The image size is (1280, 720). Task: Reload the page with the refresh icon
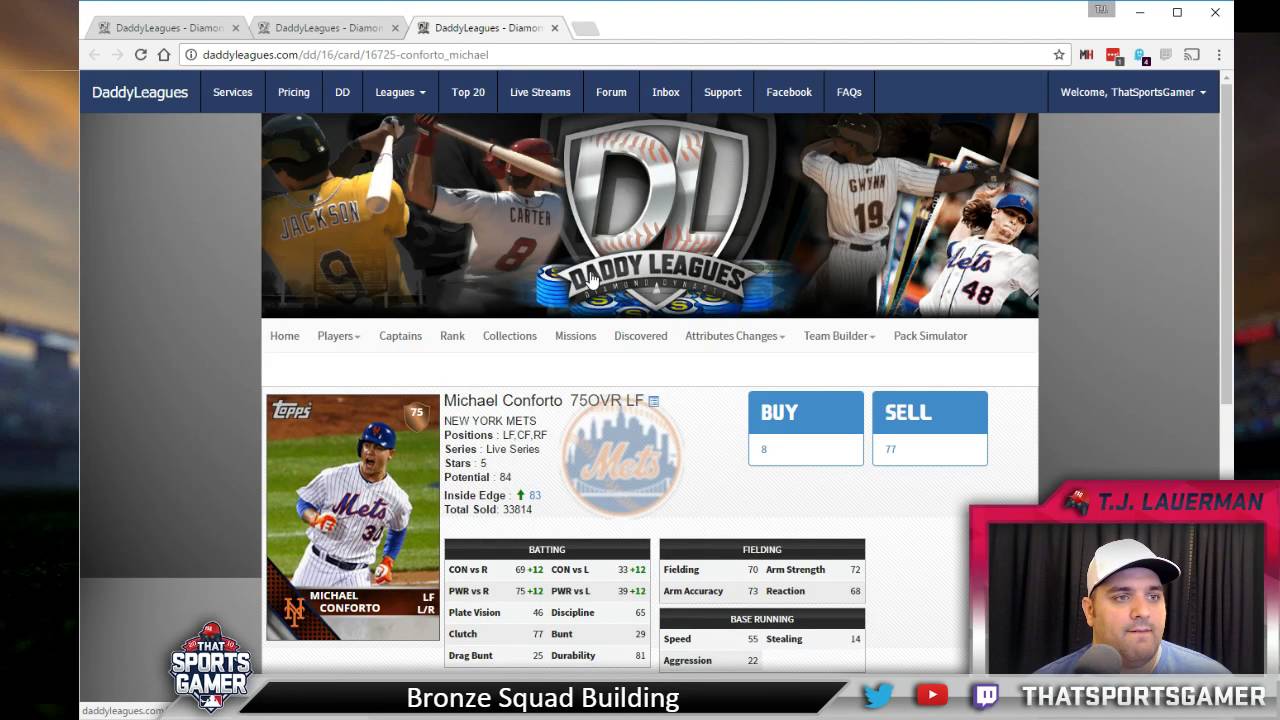tap(141, 55)
